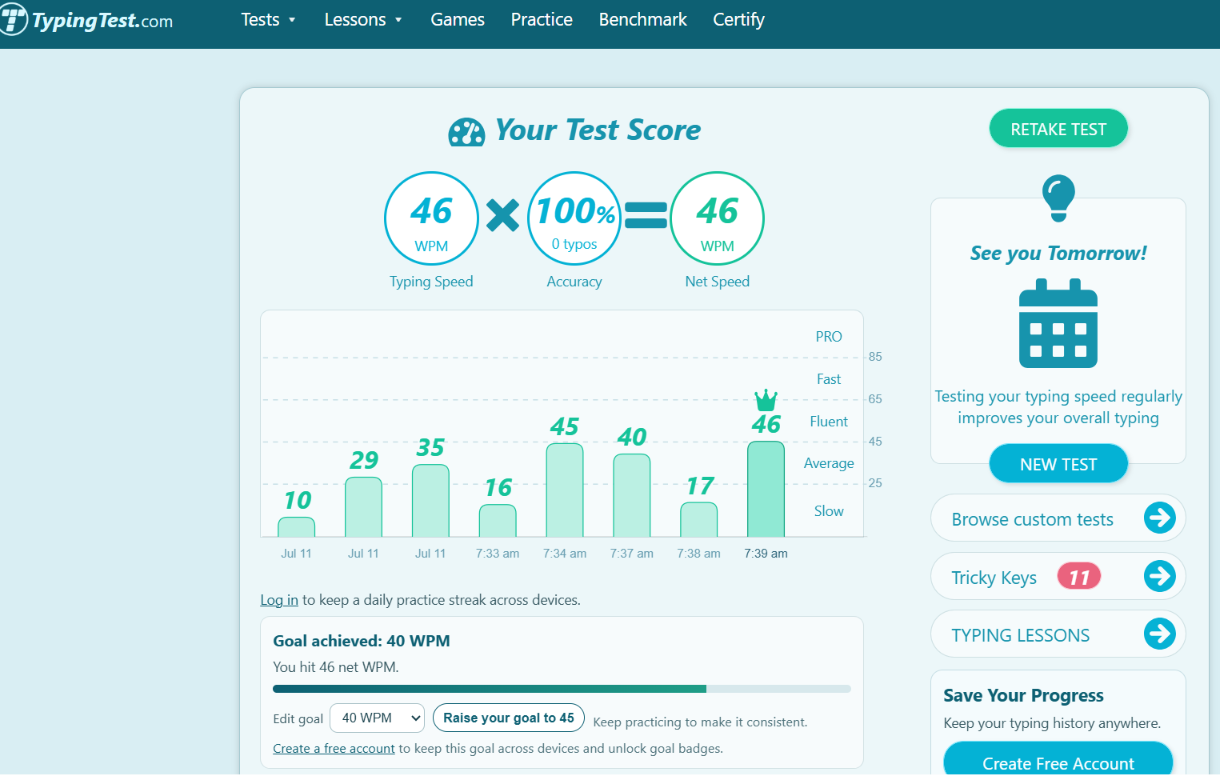Click the Typing Speed 46 WPM circle
The image size is (1220, 775).
click(x=432, y=219)
